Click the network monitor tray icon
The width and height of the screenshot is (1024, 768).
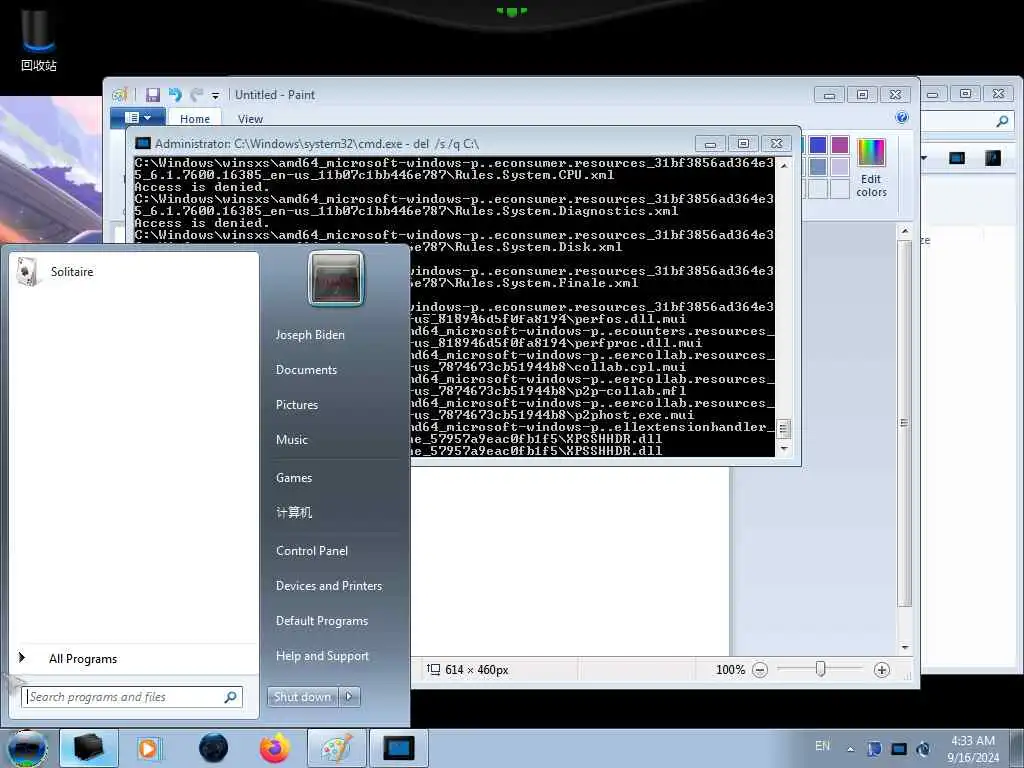click(x=899, y=749)
